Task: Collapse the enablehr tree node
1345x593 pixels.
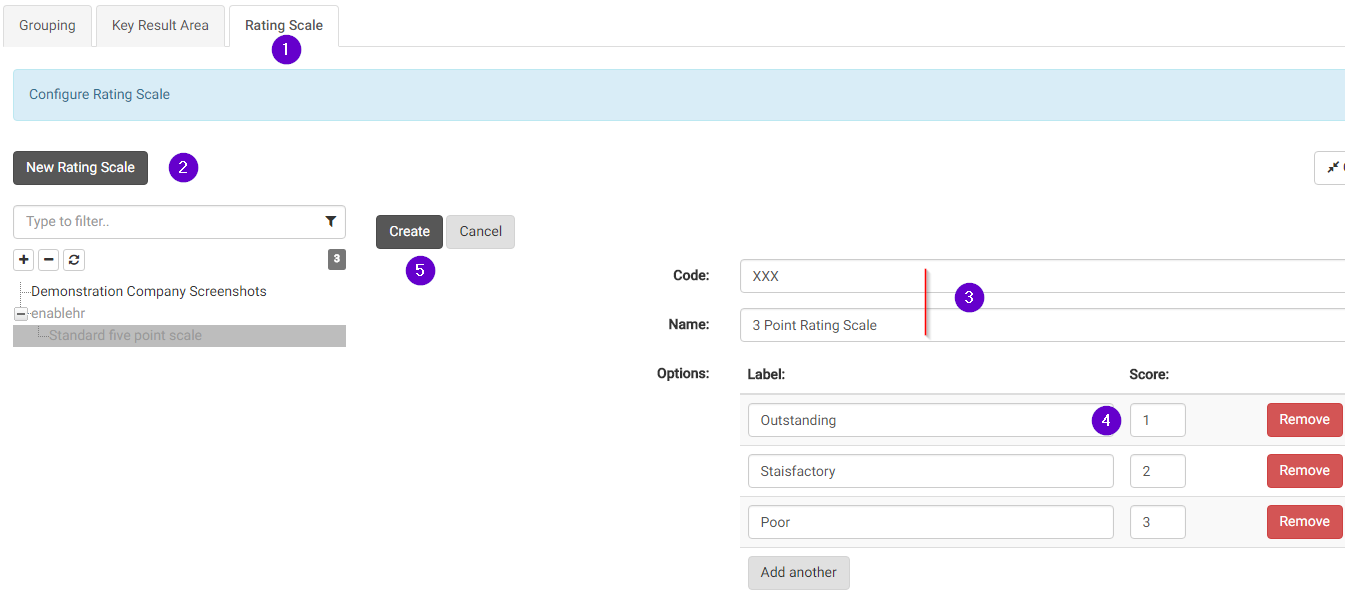Action: coord(21,314)
